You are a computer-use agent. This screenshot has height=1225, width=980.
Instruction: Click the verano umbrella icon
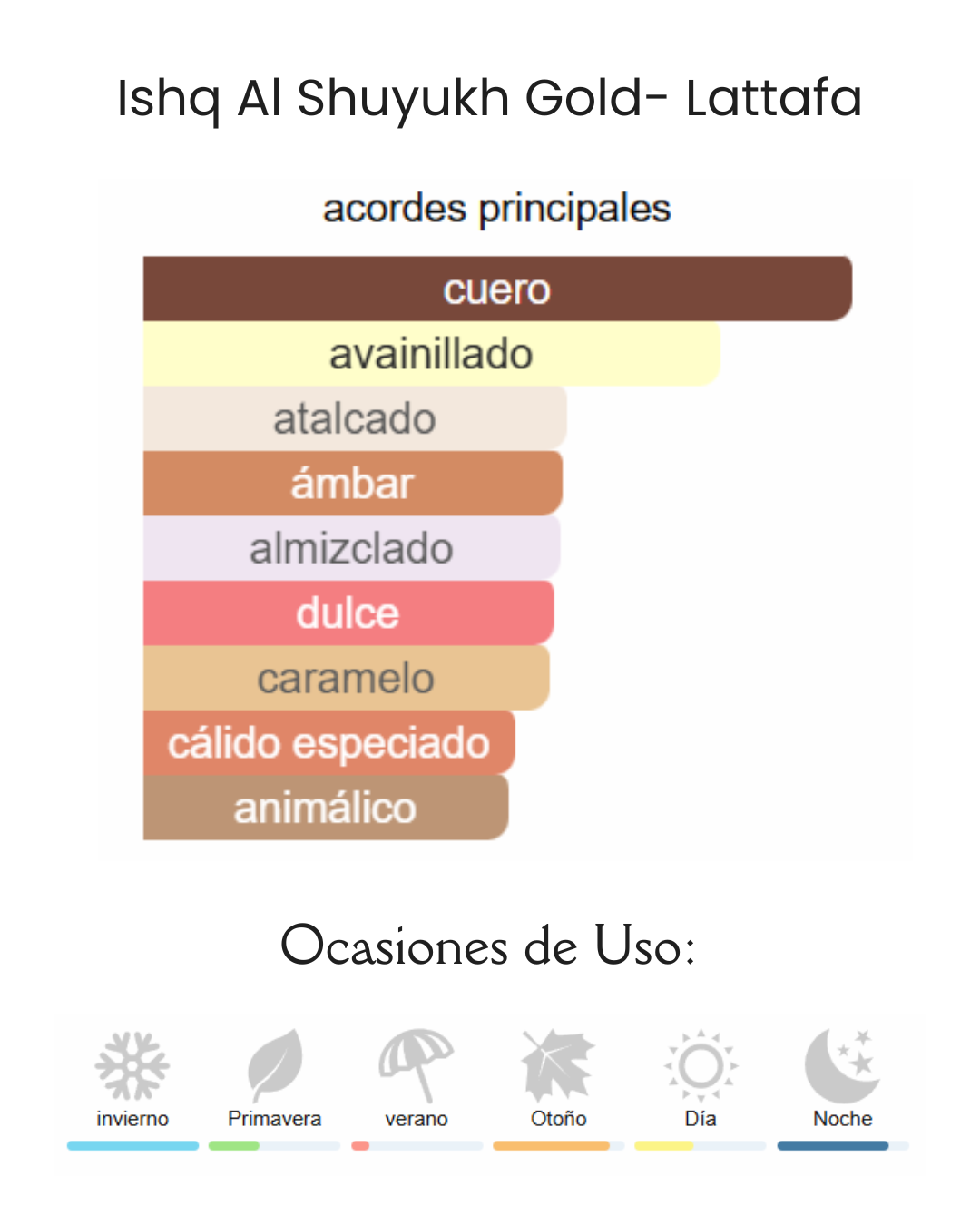(416, 1065)
